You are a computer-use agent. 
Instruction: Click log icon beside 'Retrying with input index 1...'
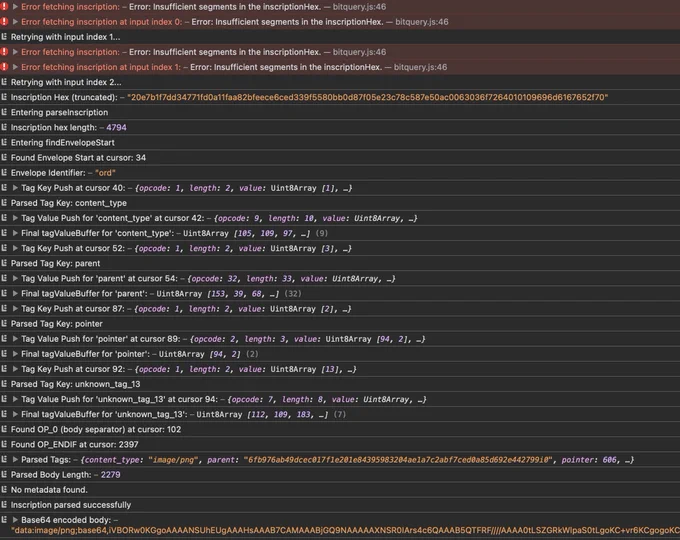pyautogui.click(x=4, y=36)
